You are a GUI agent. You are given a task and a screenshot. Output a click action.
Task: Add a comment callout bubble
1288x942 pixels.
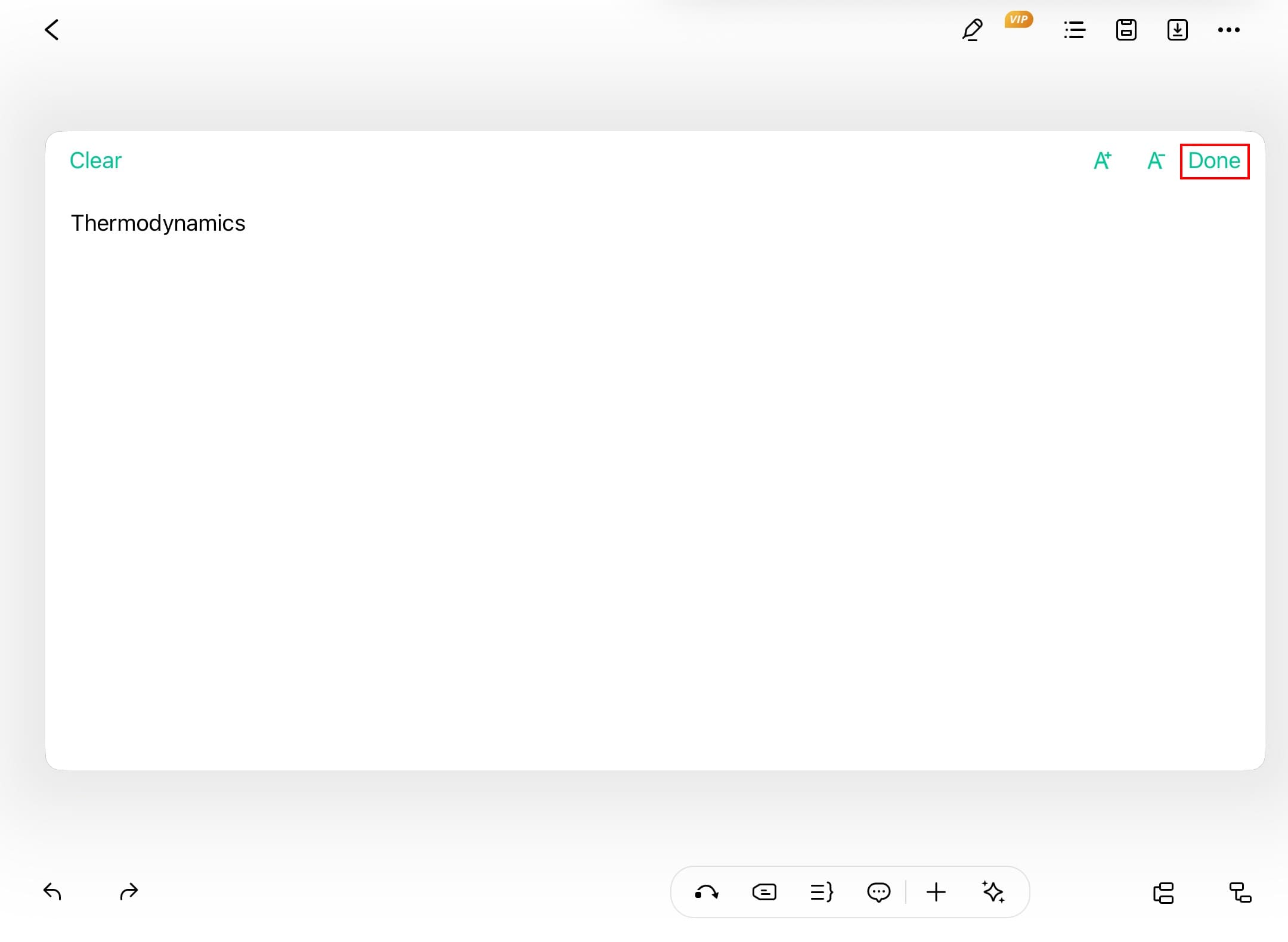click(x=878, y=893)
